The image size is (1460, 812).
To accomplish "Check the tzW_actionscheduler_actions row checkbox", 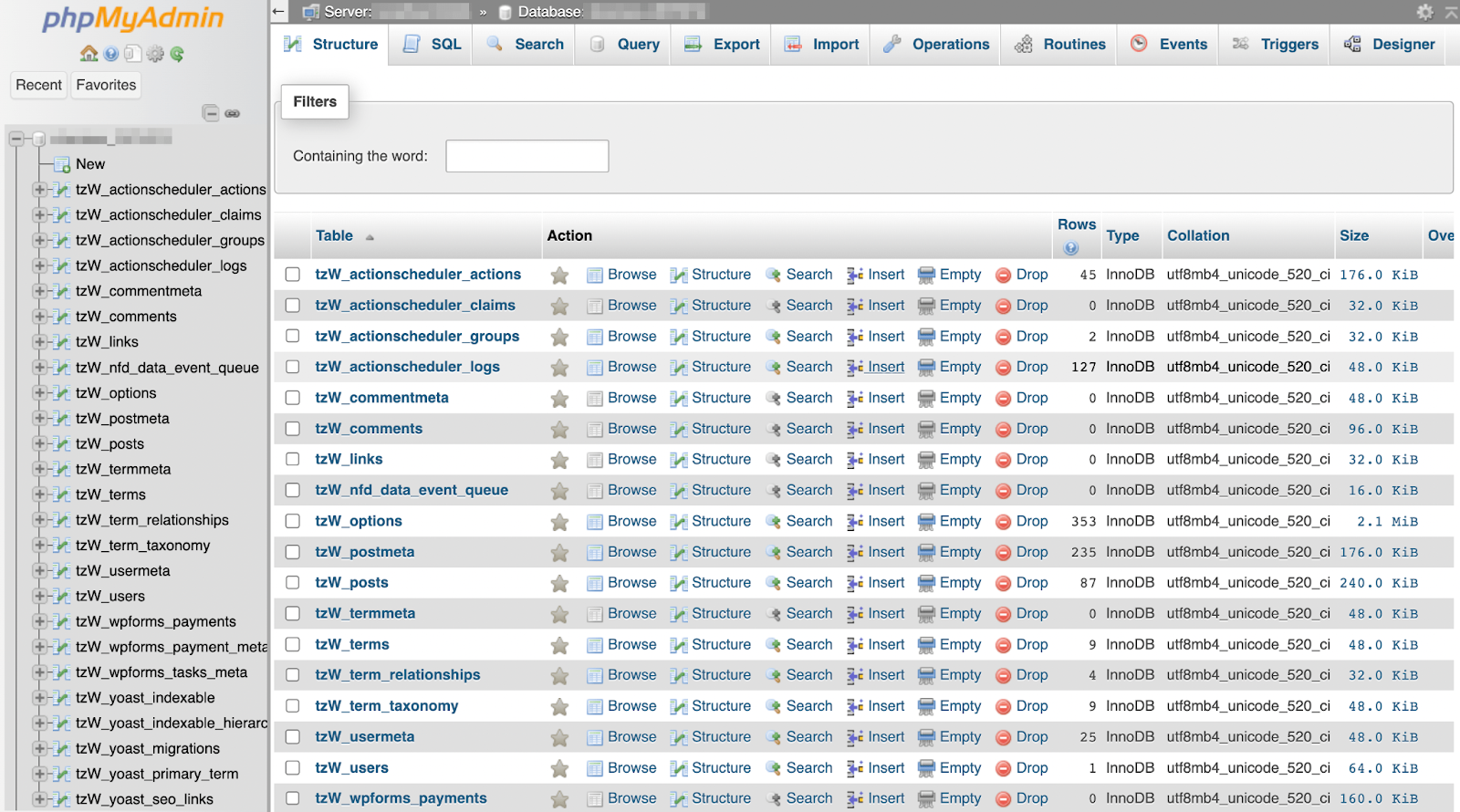I will coord(292,275).
